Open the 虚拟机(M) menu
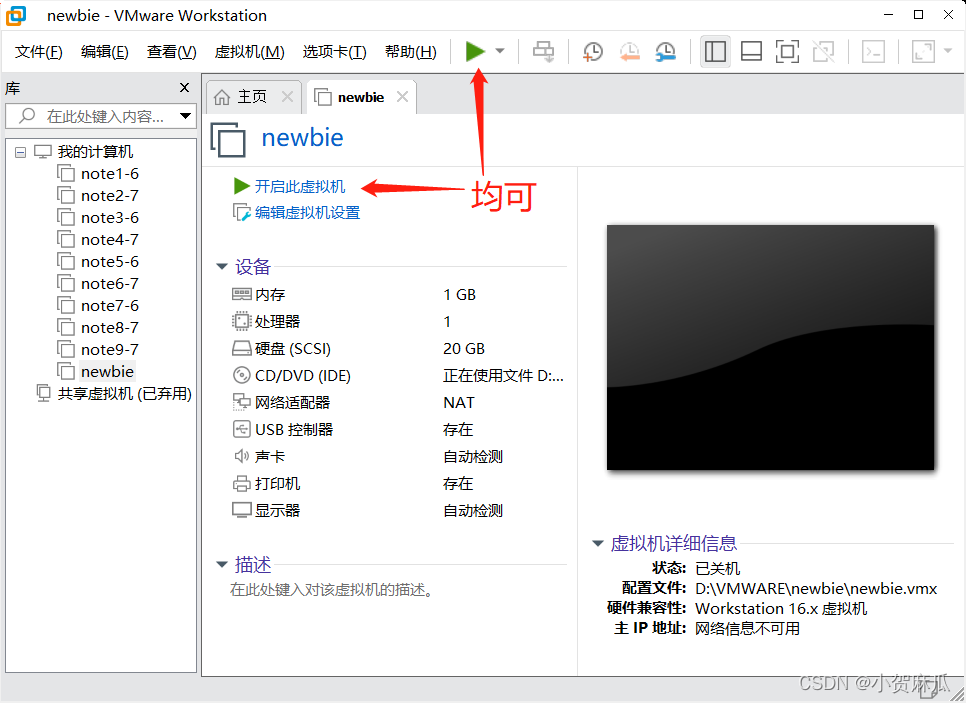Viewport: 966px width, 703px height. (x=249, y=52)
